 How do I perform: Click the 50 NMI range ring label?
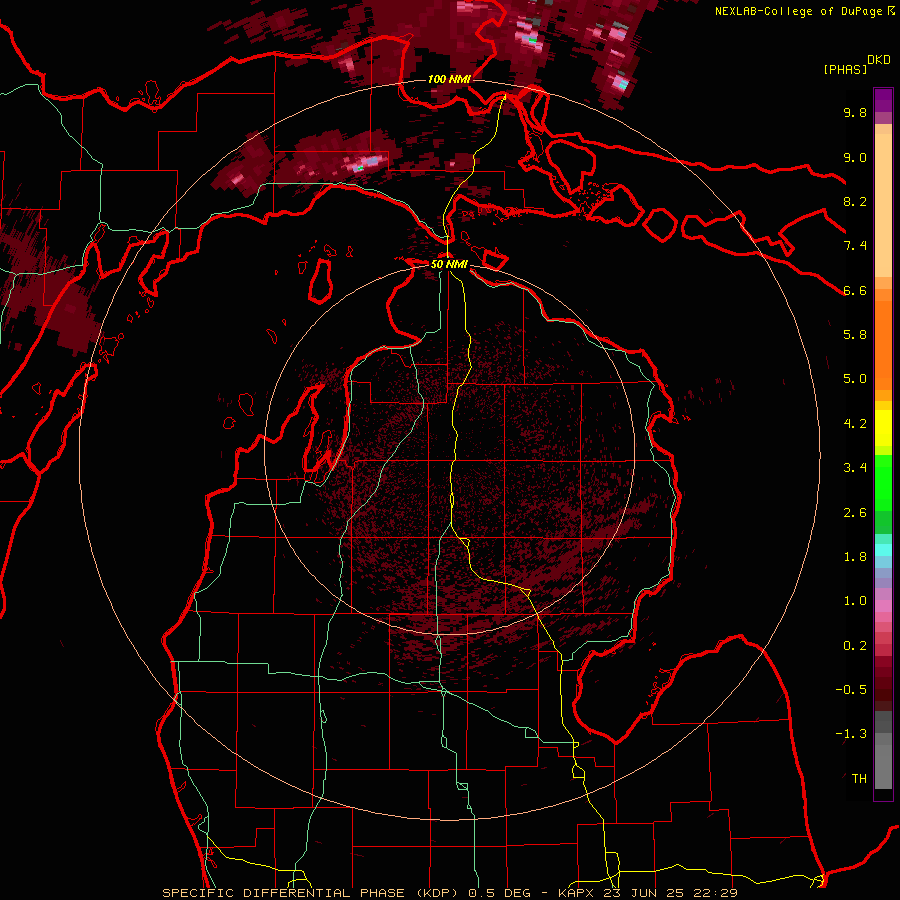449,264
